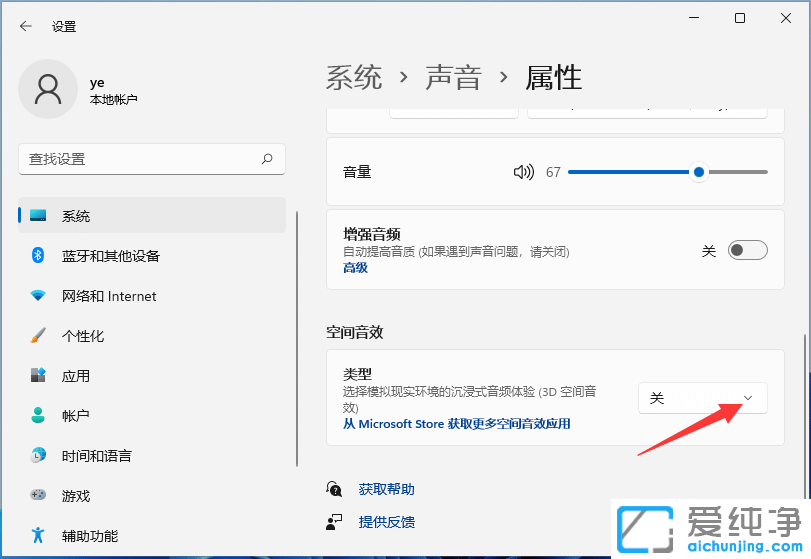
Task: Click the 音量 label
Action: [357, 172]
